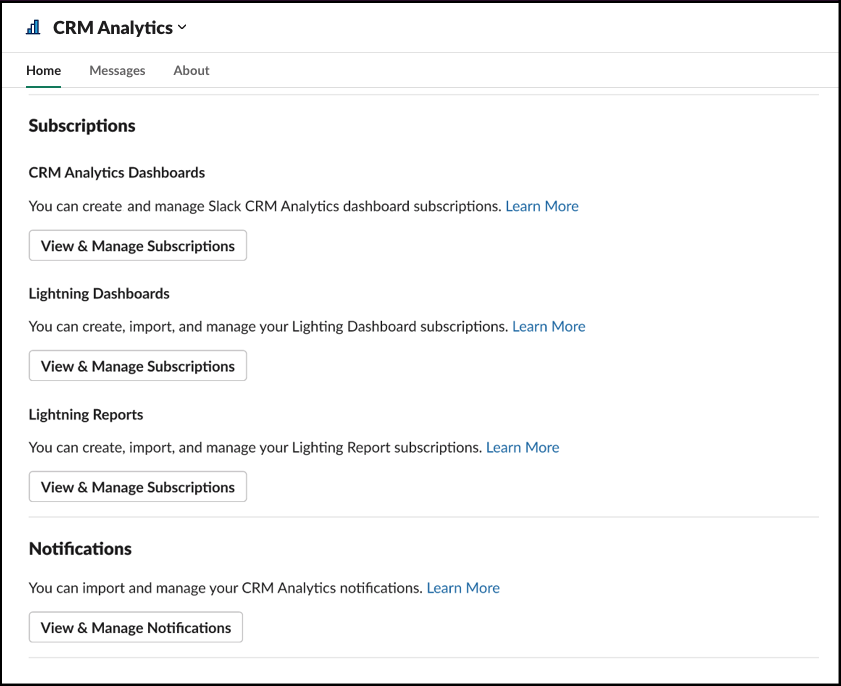Screen dimensions: 841x686
Task: Open the About tab
Action: tap(191, 70)
